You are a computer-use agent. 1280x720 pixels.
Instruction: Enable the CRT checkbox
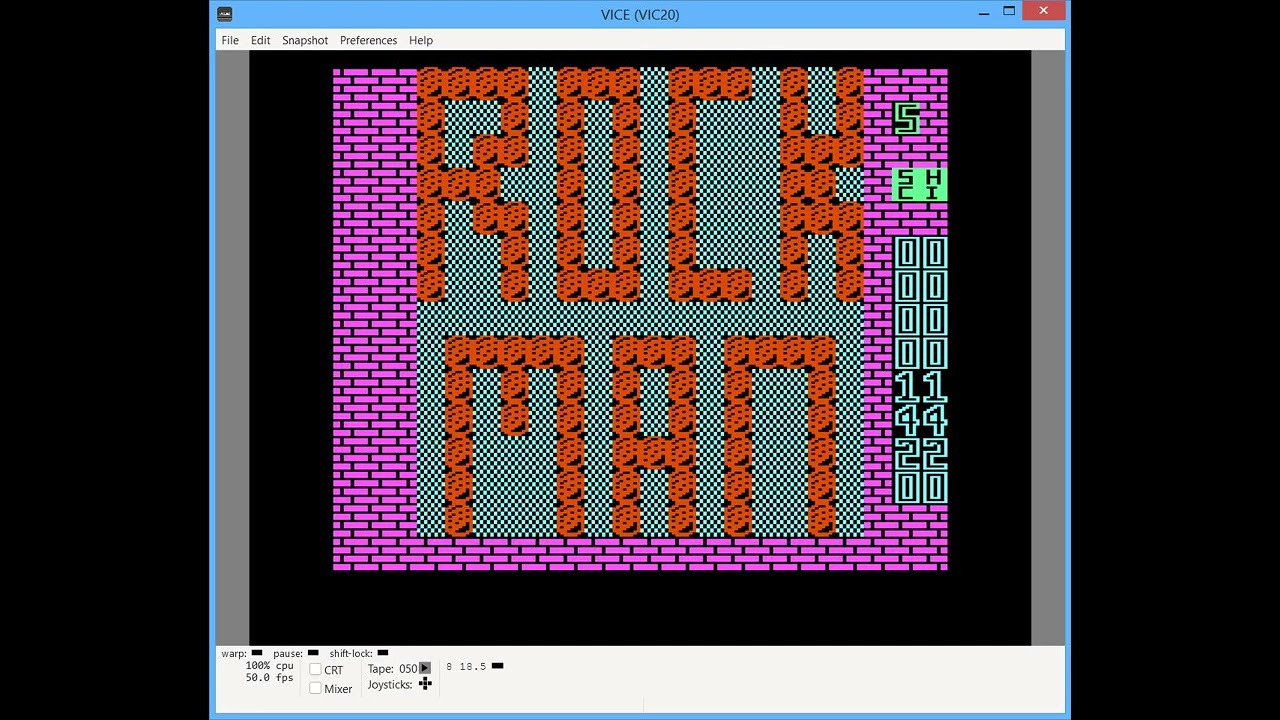(x=315, y=669)
